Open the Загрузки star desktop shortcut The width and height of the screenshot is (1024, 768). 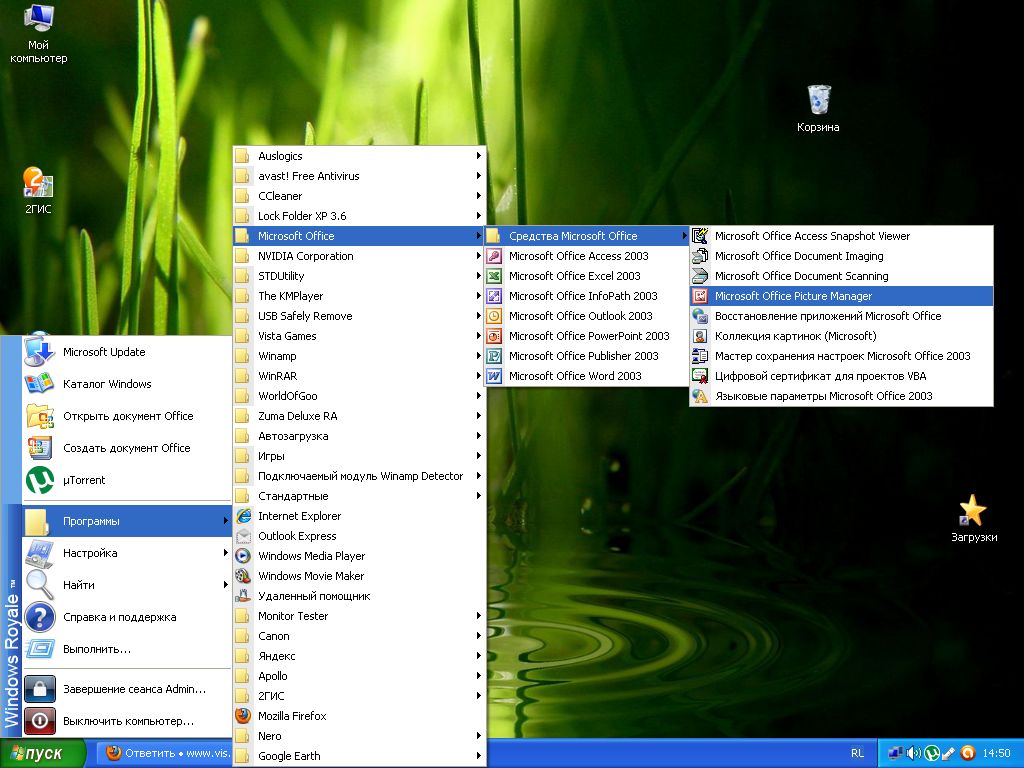(973, 510)
